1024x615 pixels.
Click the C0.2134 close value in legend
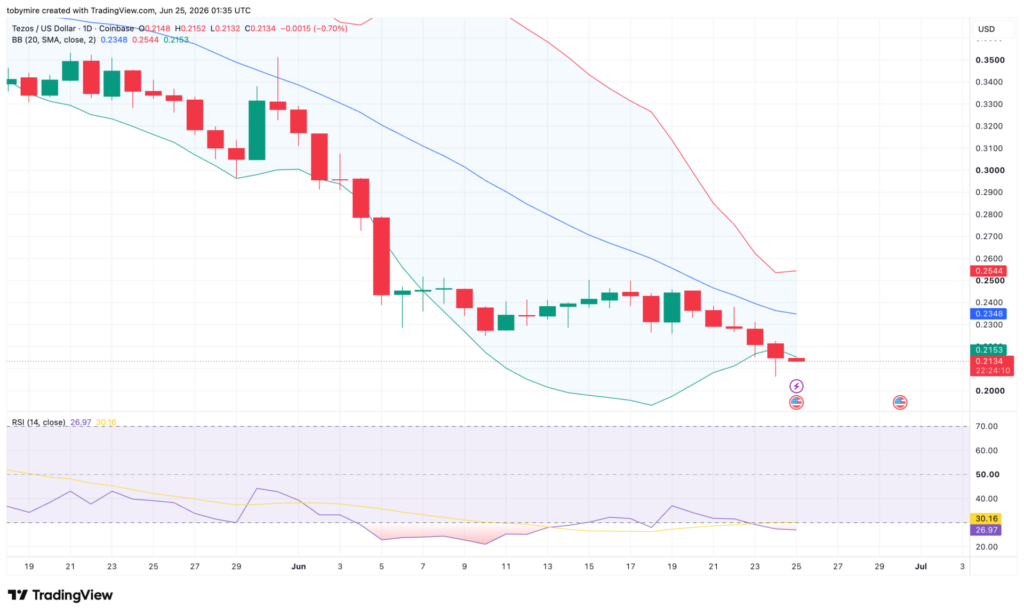261,29
